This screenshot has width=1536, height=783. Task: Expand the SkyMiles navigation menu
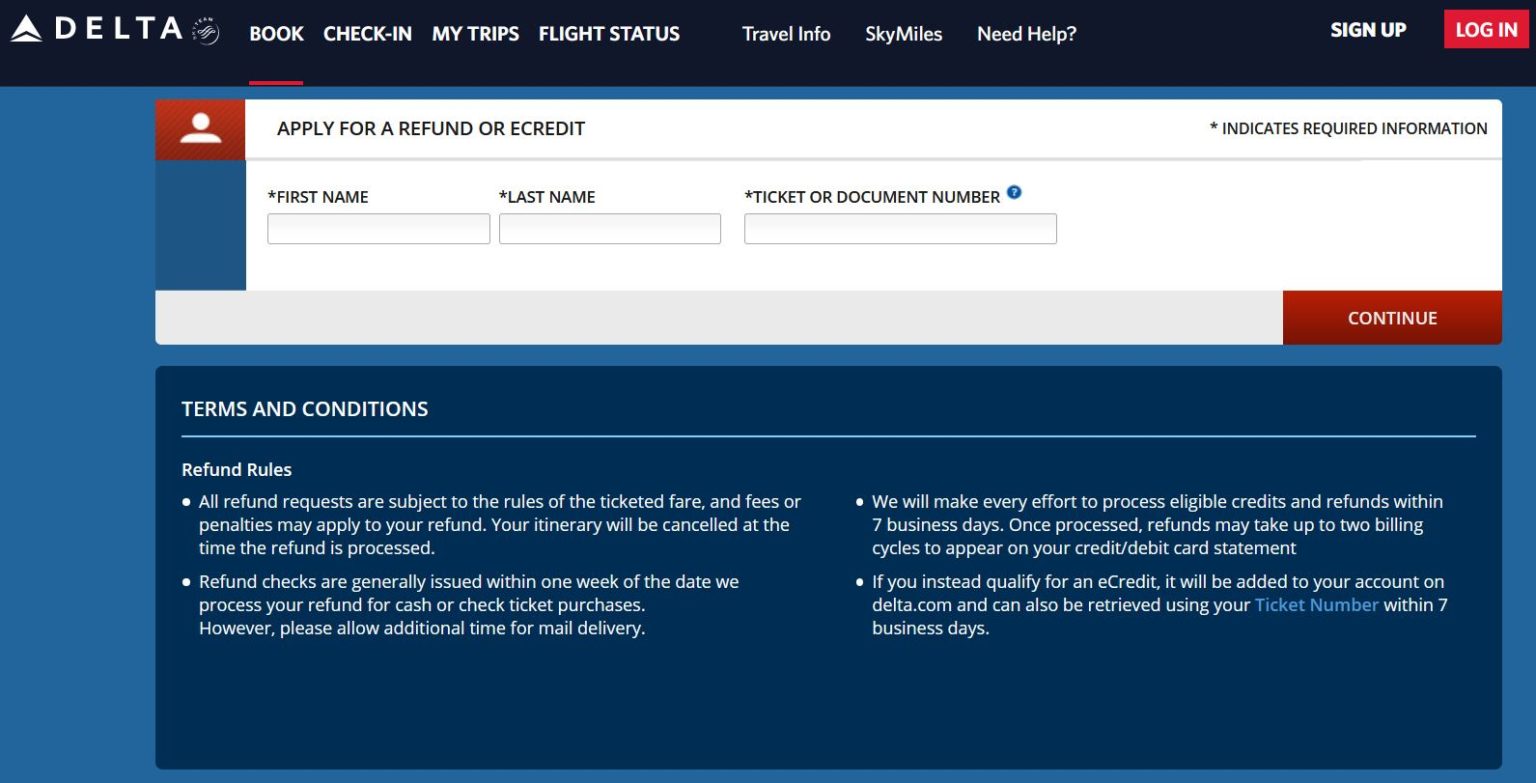coord(903,34)
